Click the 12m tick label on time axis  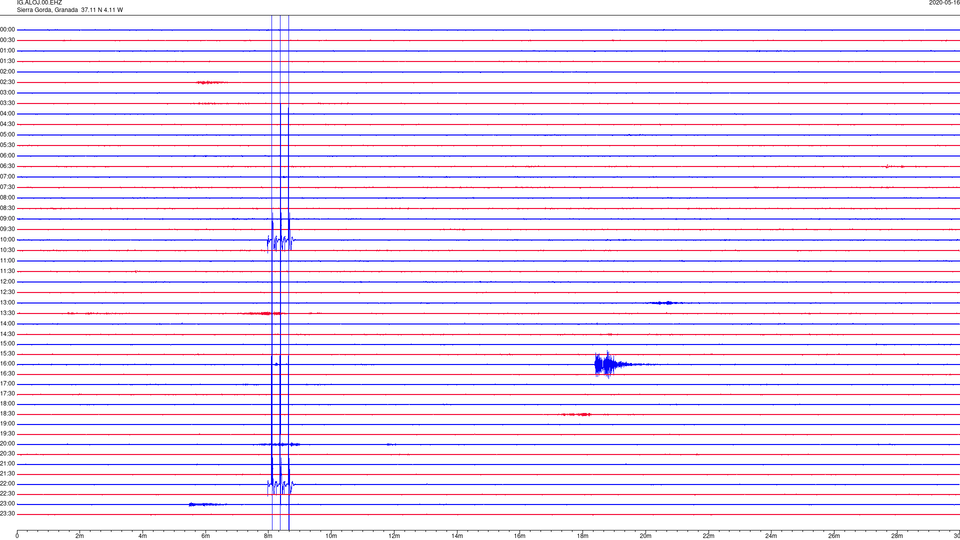coord(394,536)
